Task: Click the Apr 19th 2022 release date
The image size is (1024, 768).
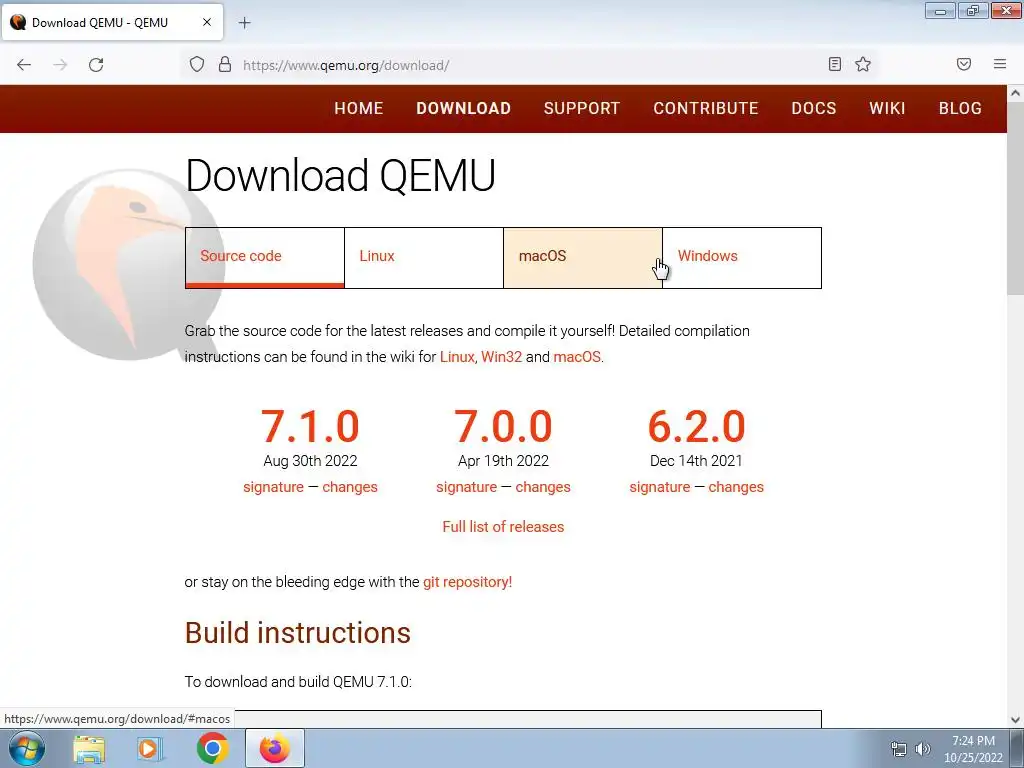Action: pyautogui.click(x=504, y=461)
